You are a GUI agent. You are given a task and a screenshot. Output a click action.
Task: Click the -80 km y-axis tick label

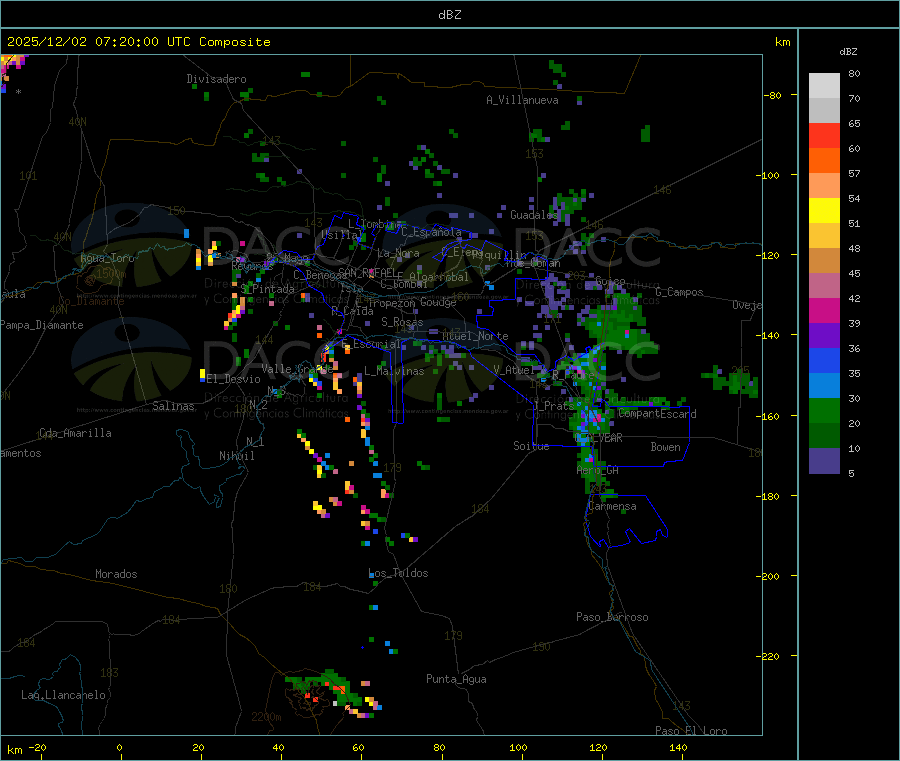(x=773, y=95)
